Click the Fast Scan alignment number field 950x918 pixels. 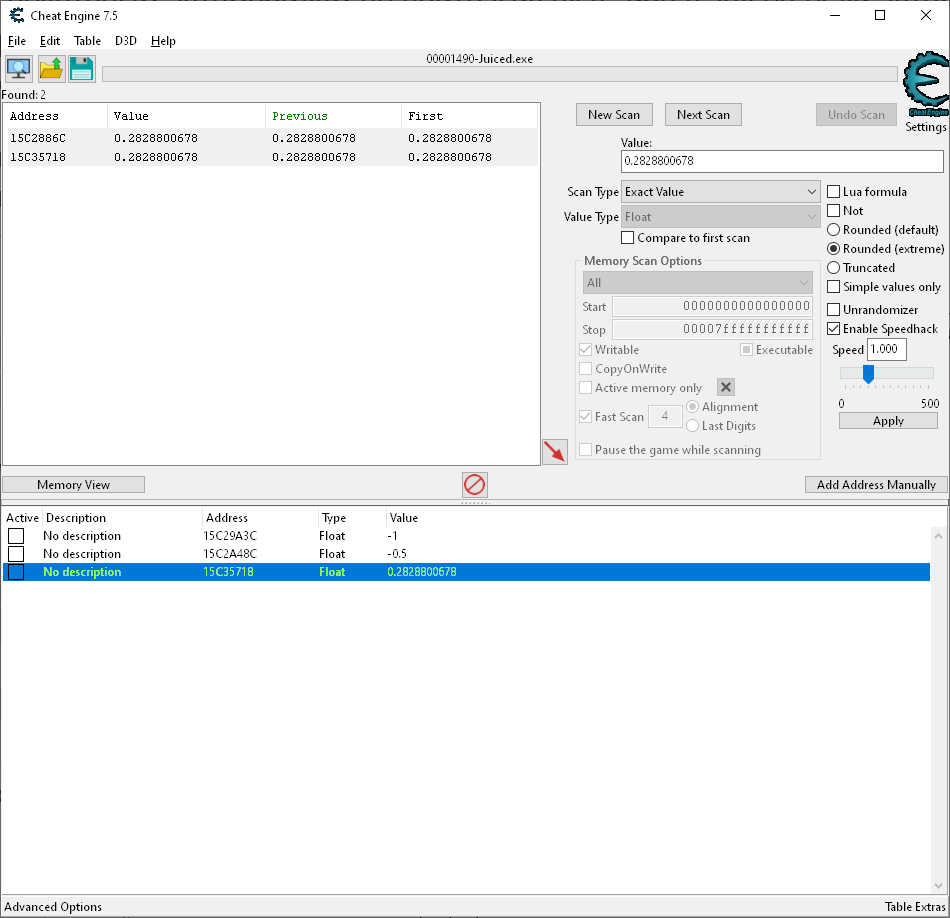click(x=665, y=416)
